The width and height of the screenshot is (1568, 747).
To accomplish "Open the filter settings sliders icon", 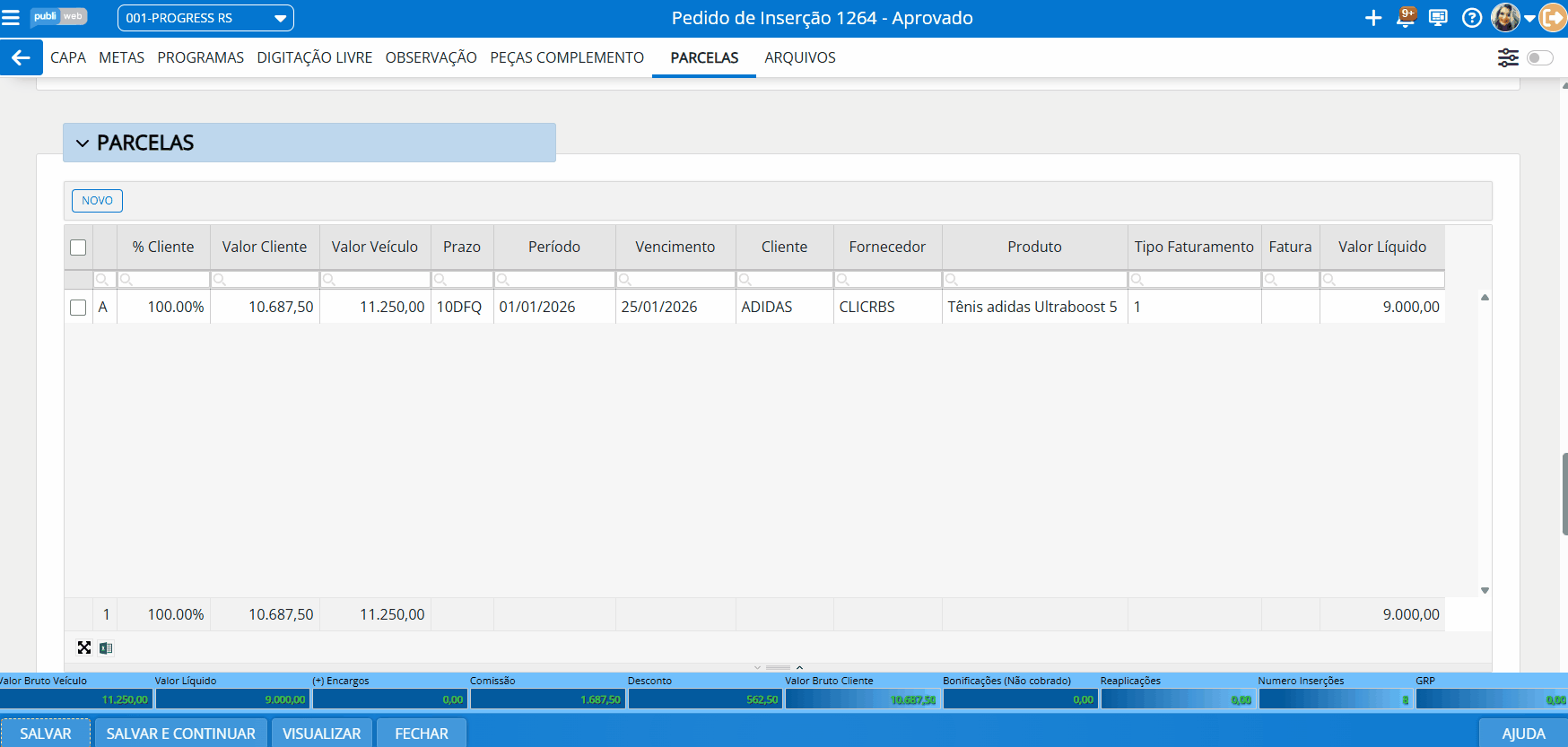I will point(1508,57).
